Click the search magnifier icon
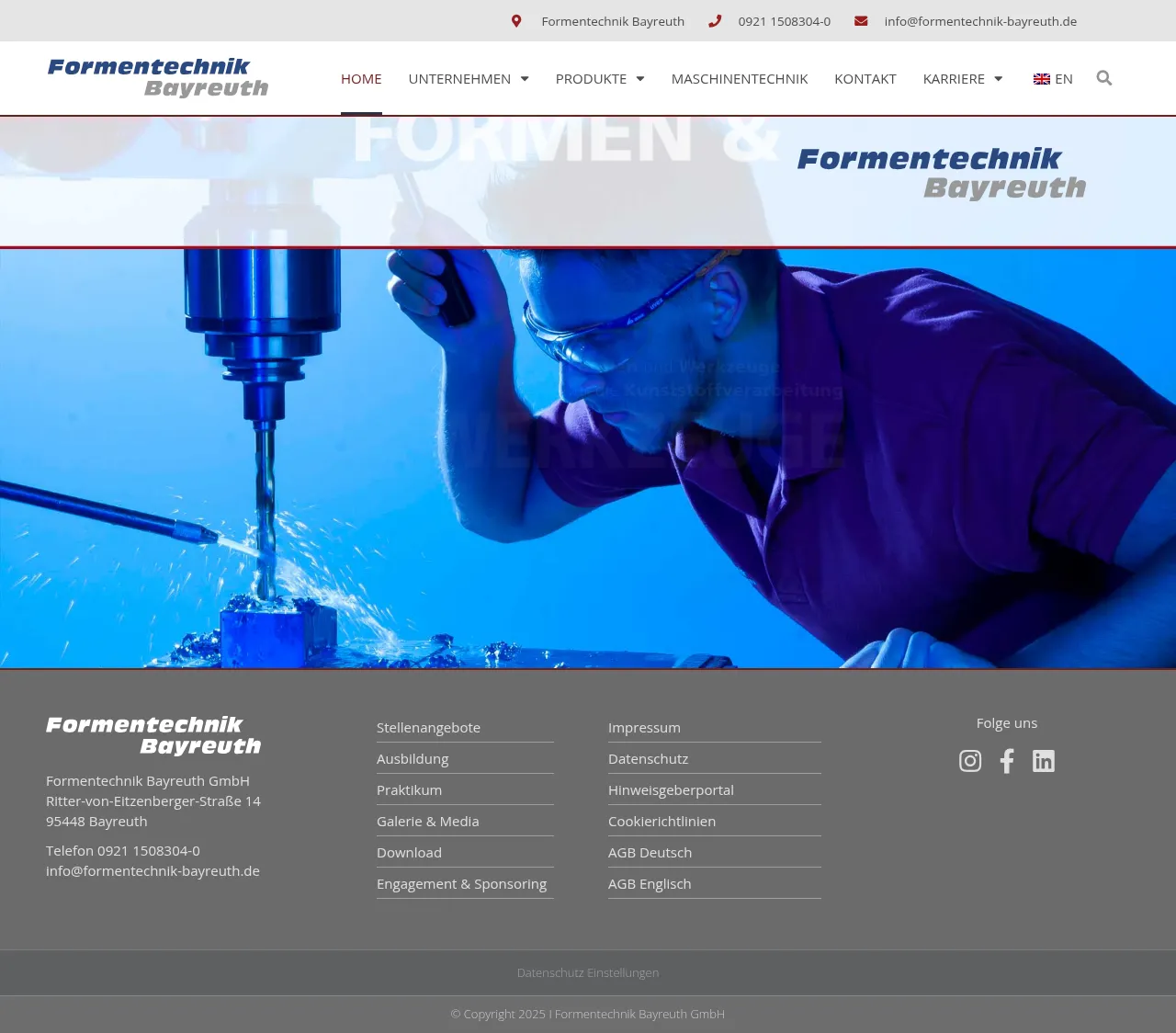Screen dimensions: 1176x1033 [x=1103, y=78]
